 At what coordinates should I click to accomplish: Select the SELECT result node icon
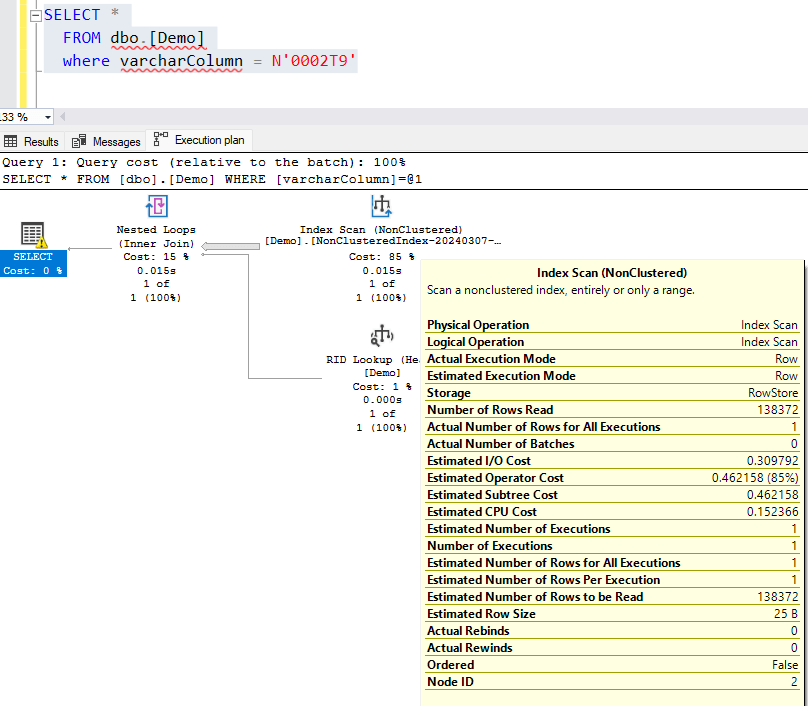tap(33, 235)
